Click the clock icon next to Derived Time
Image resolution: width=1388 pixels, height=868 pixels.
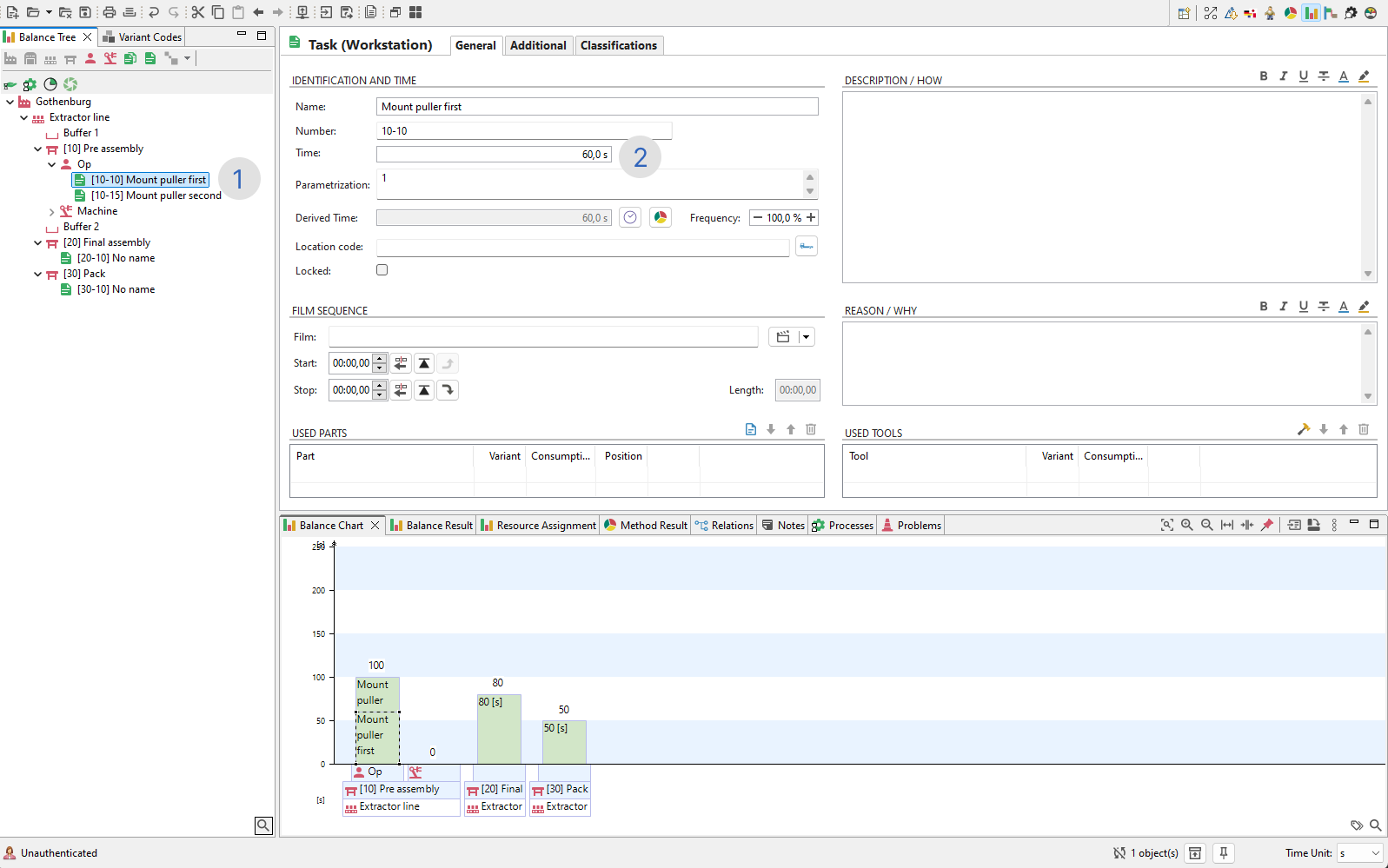point(630,218)
